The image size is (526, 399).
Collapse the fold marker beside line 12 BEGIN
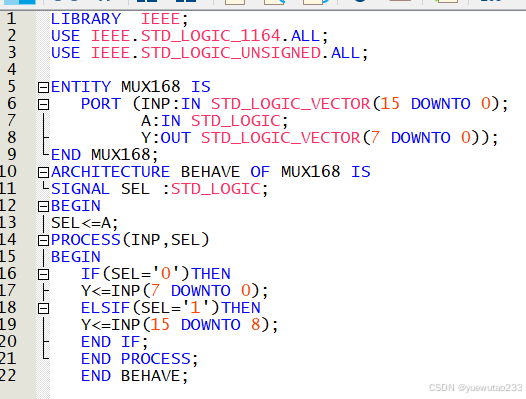[43, 207]
